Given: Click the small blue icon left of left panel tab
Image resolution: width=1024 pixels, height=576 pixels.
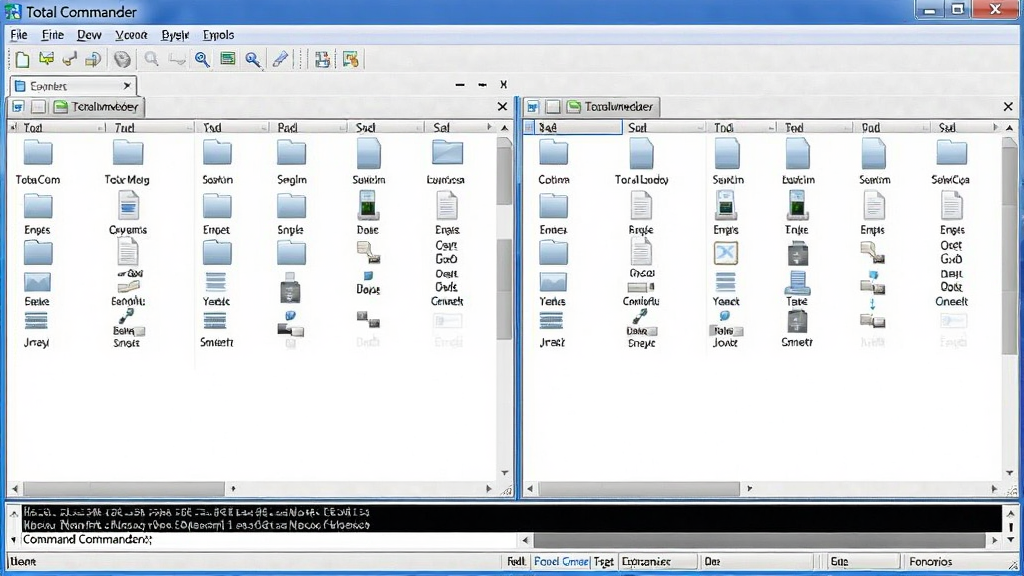Looking at the screenshot, I should point(18,106).
